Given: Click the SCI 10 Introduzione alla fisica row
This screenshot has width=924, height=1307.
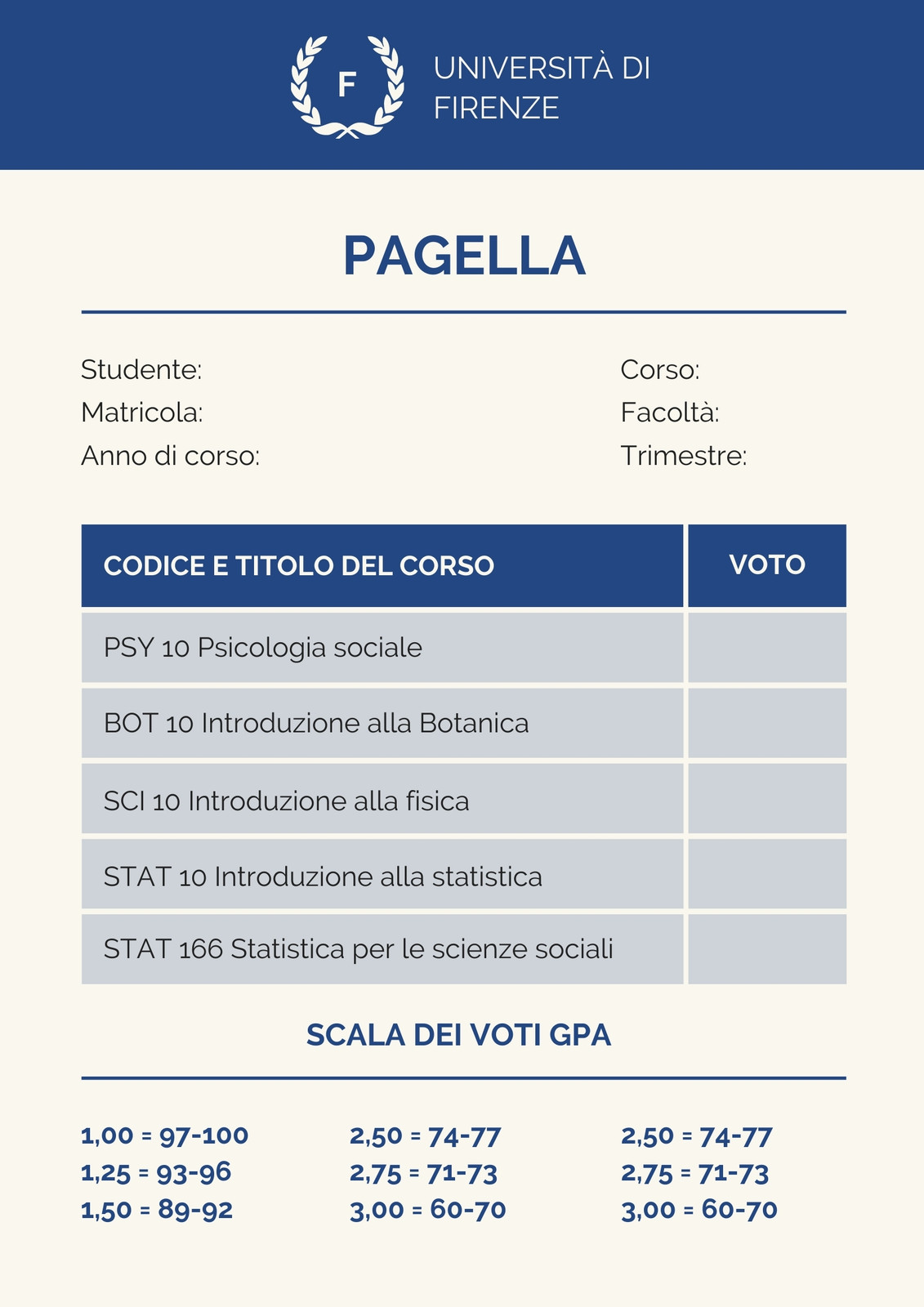Looking at the screenshot, I should pyautogui.click(x=382, y=799).
